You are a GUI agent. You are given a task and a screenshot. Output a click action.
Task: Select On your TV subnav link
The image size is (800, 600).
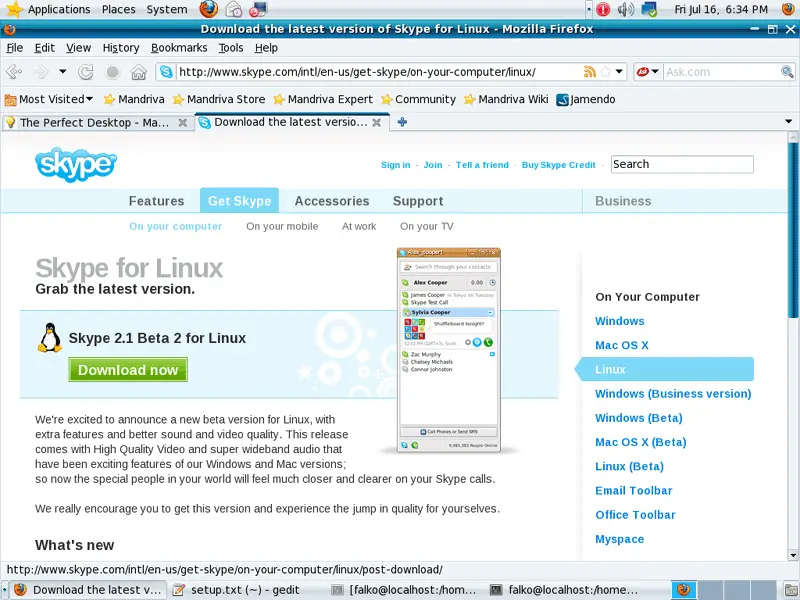tap(427, 226)
